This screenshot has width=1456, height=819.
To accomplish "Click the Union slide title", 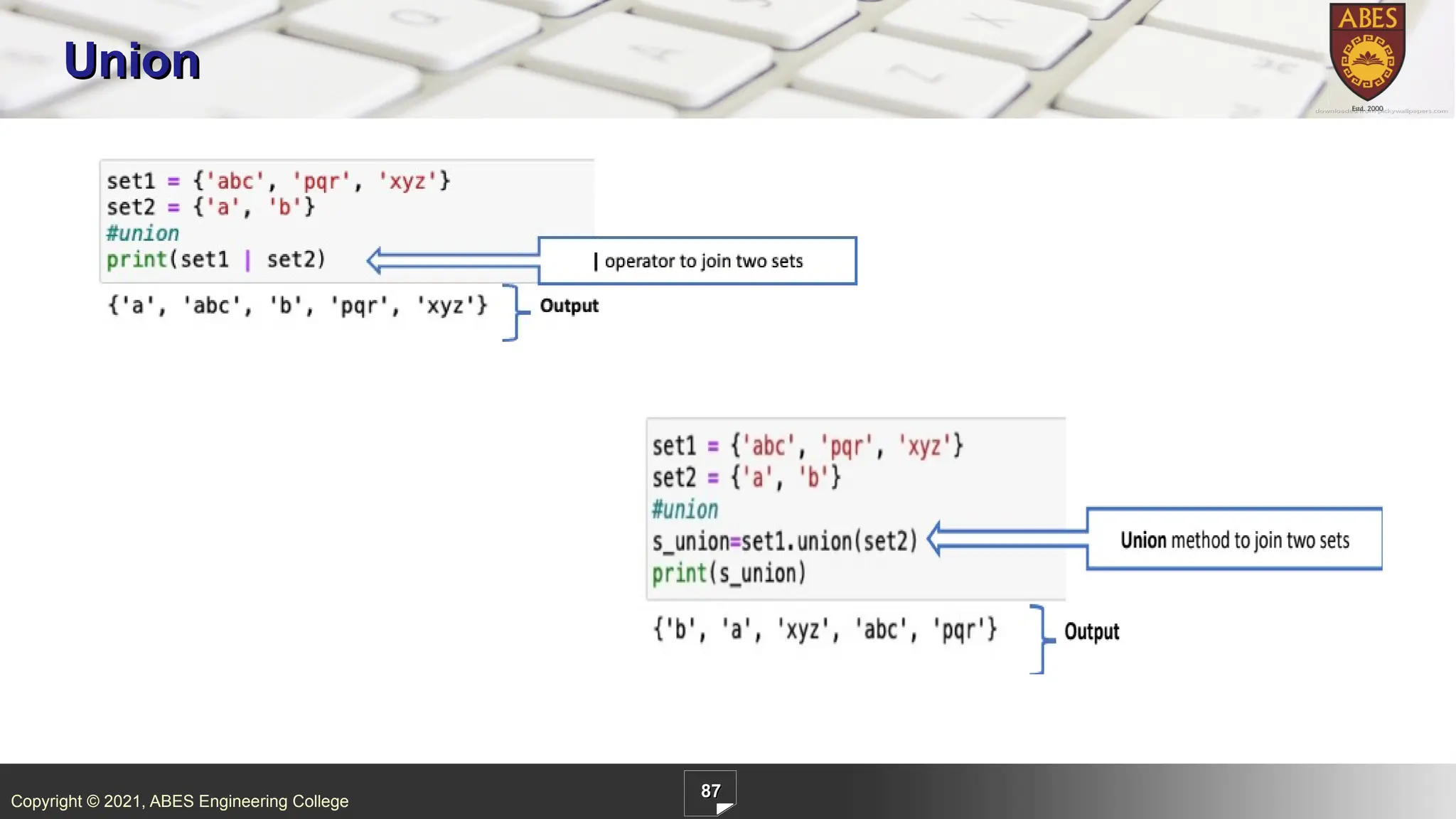I will tap(132, 61).
